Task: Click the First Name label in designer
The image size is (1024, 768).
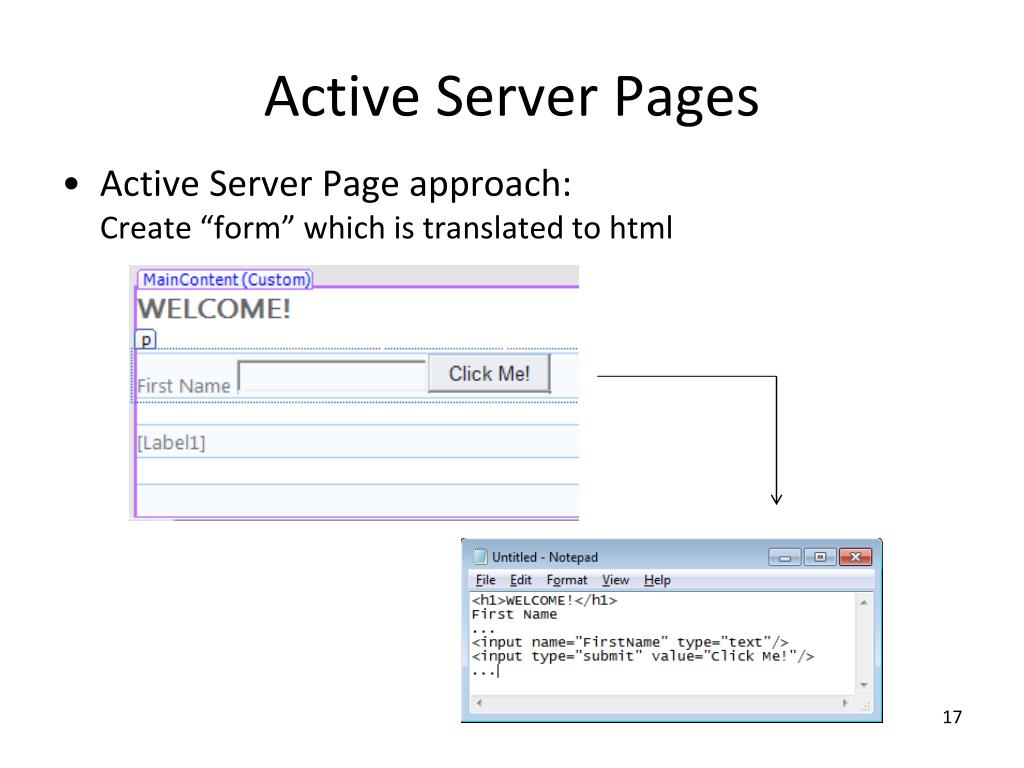Action: [x=184, y=386]
